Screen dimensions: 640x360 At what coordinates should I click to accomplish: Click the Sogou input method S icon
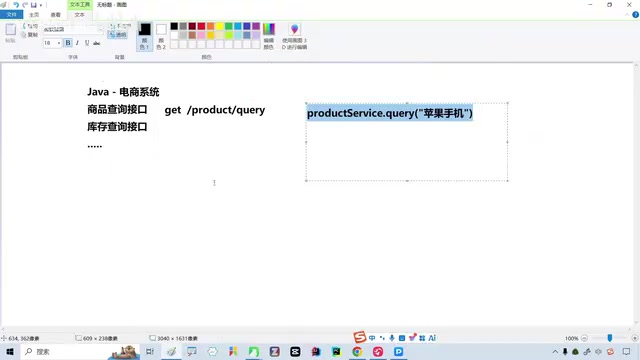pyautogui.click(x=360, y=337)
